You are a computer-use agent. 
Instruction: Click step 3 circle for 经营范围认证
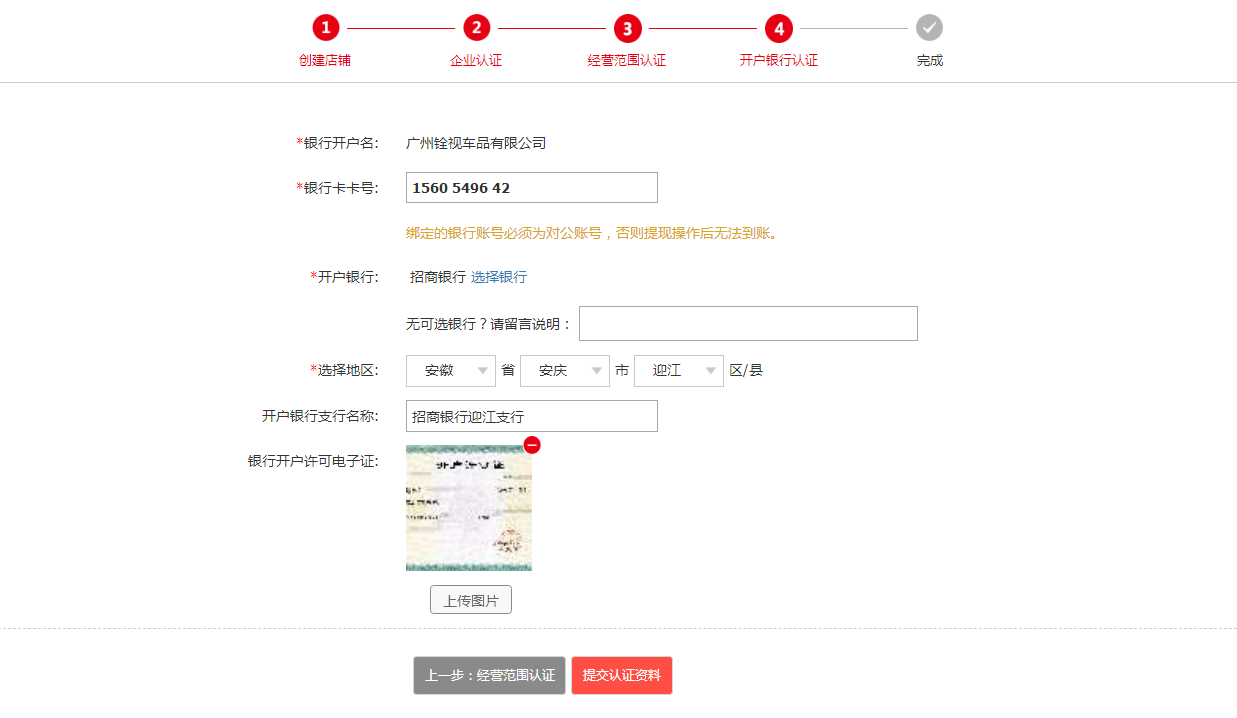(627, 28)
